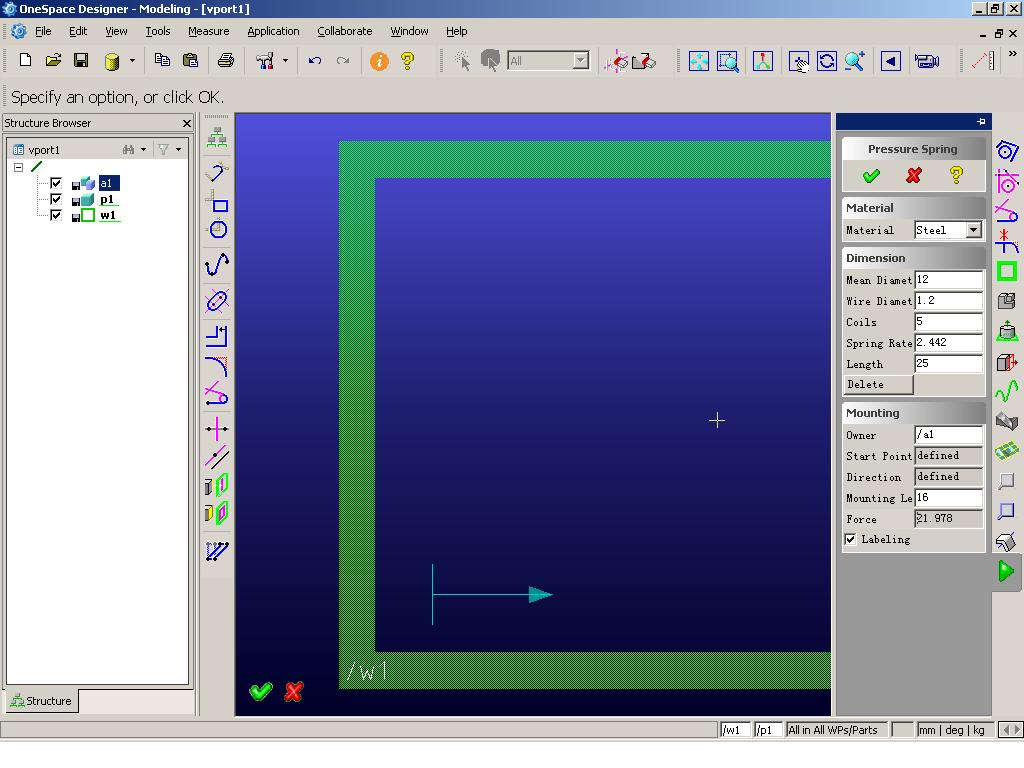
Task: Open the dropdown arrow next to the cylinder icon
Action: (132, 61)
